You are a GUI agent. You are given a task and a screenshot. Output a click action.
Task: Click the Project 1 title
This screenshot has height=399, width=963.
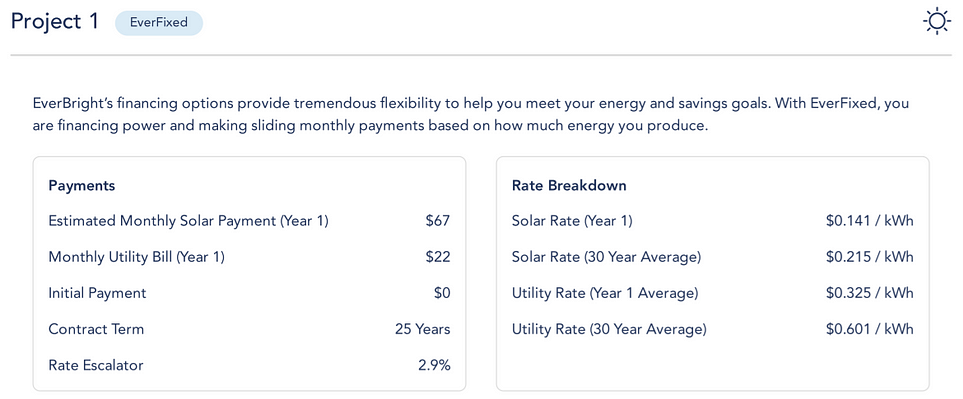pos(55,22)
